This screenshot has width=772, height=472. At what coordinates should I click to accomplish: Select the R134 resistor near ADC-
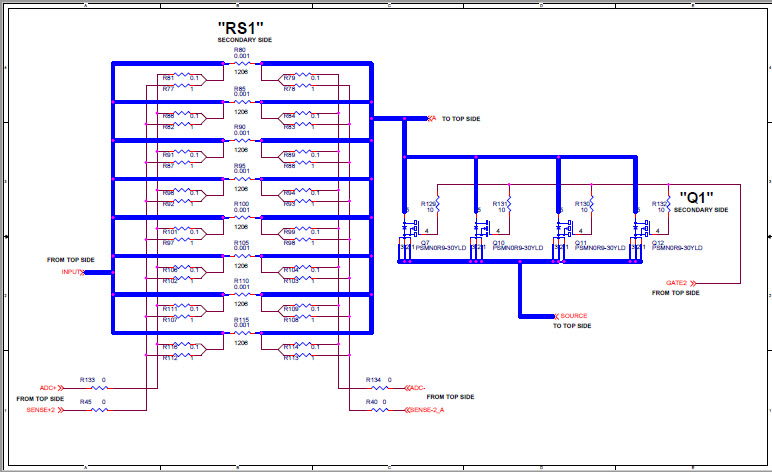click(x=390, y=387)
